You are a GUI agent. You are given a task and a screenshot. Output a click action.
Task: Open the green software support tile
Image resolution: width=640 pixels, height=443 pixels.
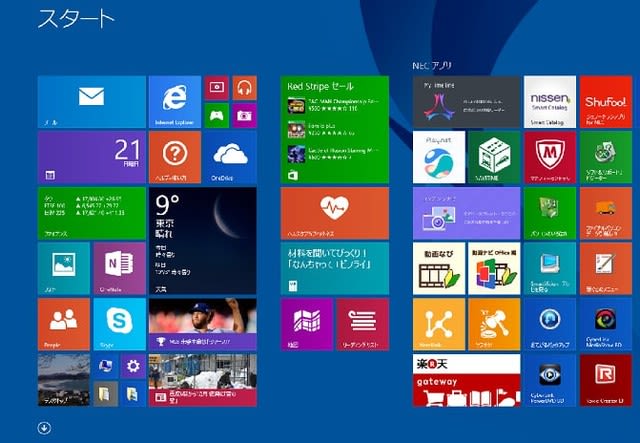(x=606, y=157)
